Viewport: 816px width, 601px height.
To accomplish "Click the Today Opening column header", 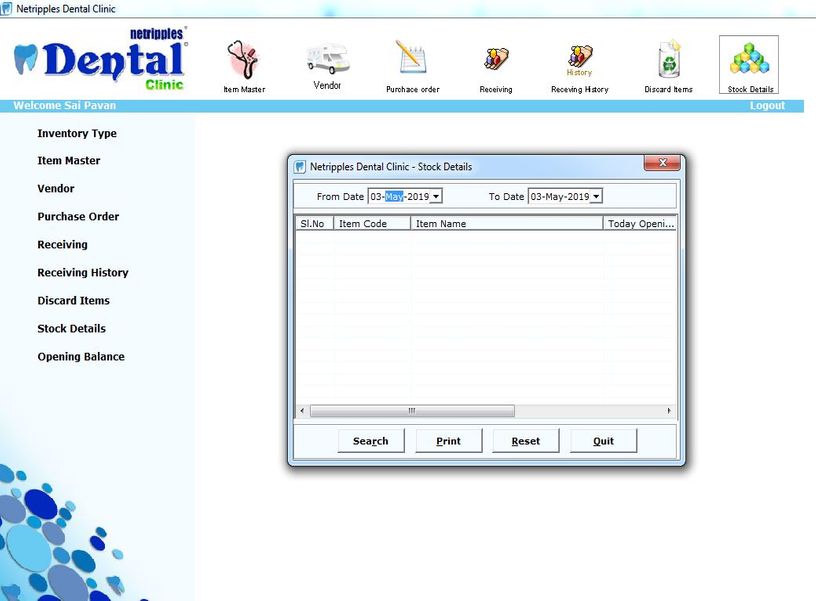I will pos(640,223).
